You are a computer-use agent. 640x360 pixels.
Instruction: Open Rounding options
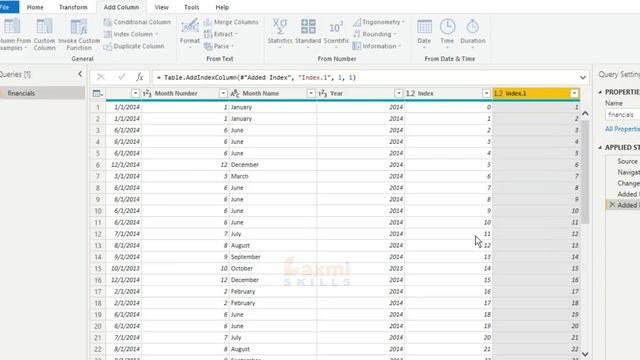(375, 34)
